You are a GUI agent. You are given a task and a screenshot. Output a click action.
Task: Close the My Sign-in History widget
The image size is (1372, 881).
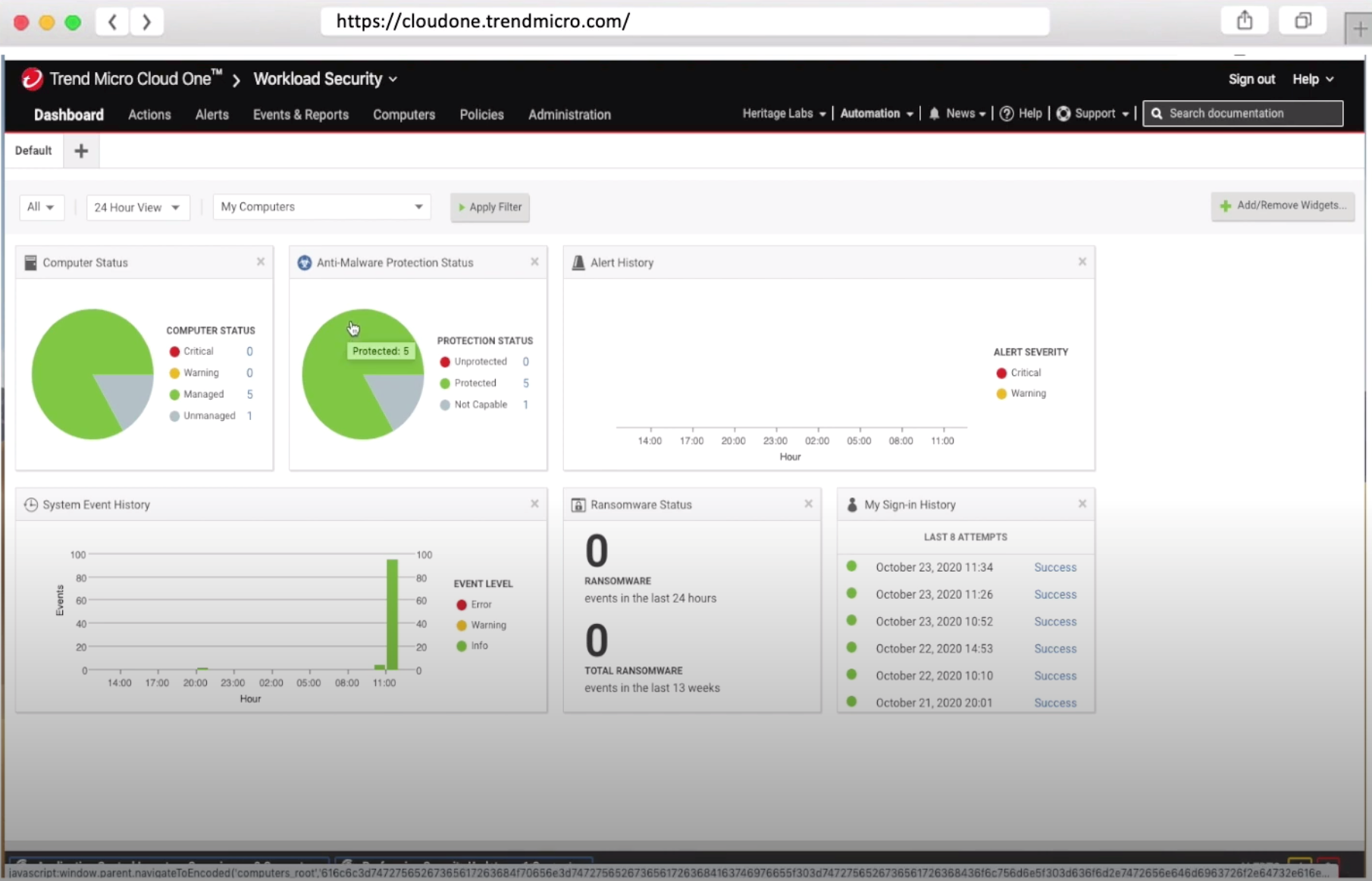click(1082, 503)
